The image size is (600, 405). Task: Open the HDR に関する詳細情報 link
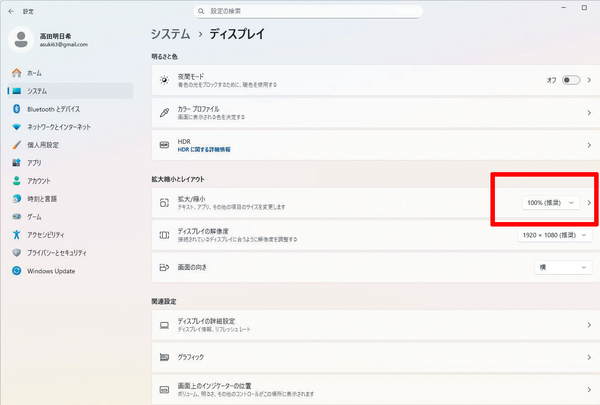pos(204,149)
